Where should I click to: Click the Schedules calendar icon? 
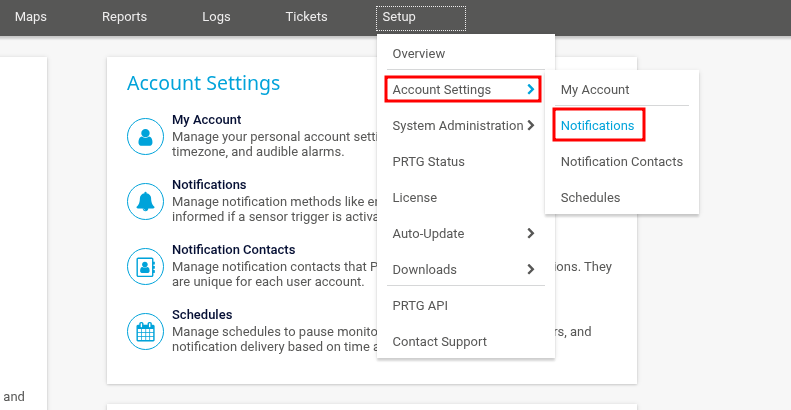[146, 331]
